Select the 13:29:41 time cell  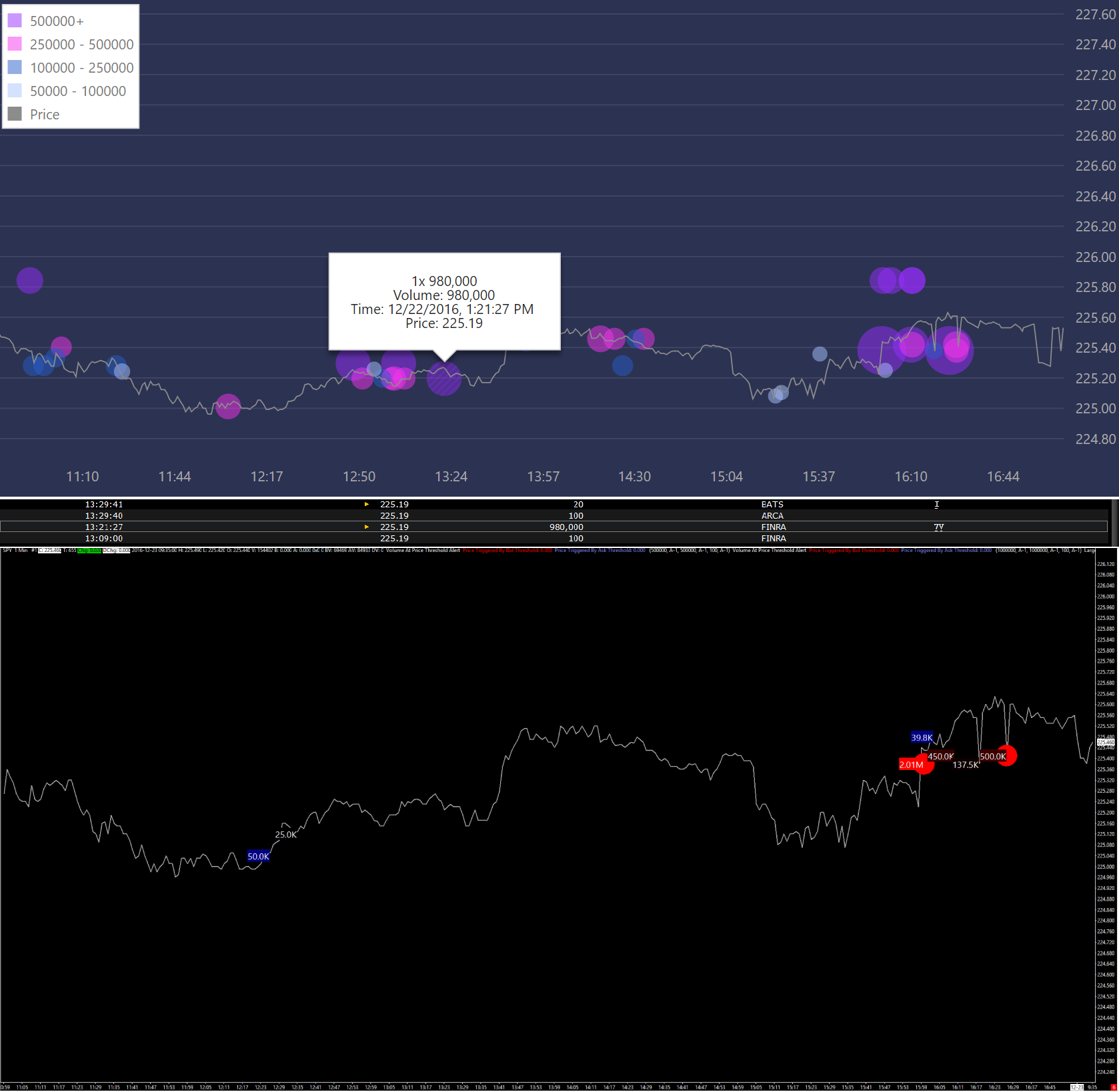tap(104, 505)
